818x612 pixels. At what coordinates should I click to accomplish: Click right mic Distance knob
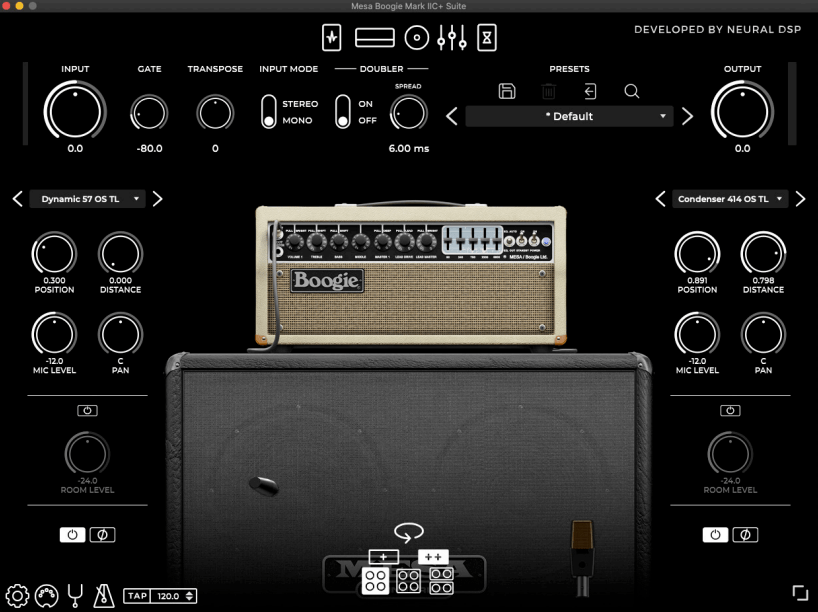pyautogui.click(x=763, y=254)
